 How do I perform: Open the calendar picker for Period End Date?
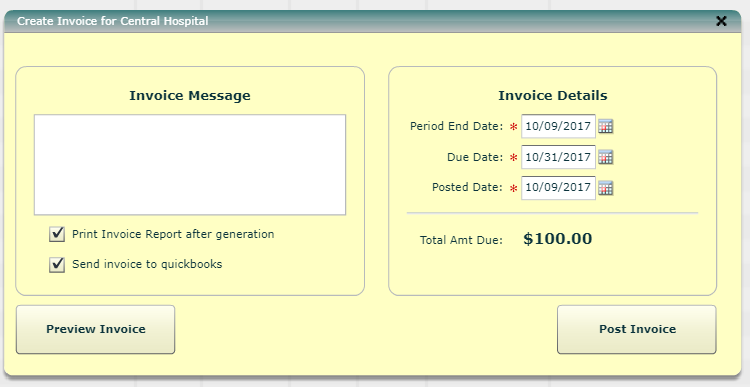click(x=606, y=127)
